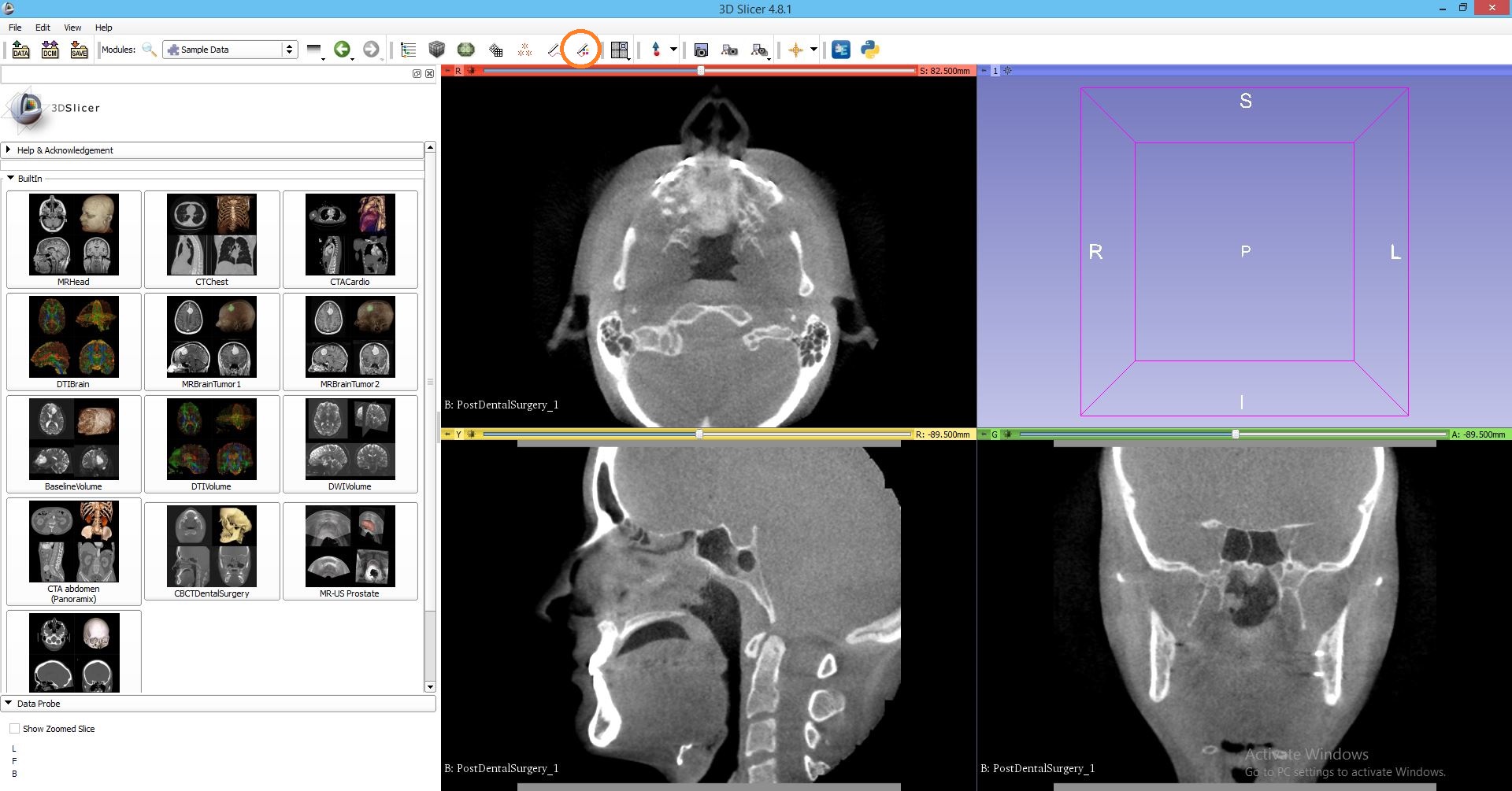Screen dimensions: 1512x791
Task: Enable Show Zoomed Slice checkbox
Action: point(14,729)
